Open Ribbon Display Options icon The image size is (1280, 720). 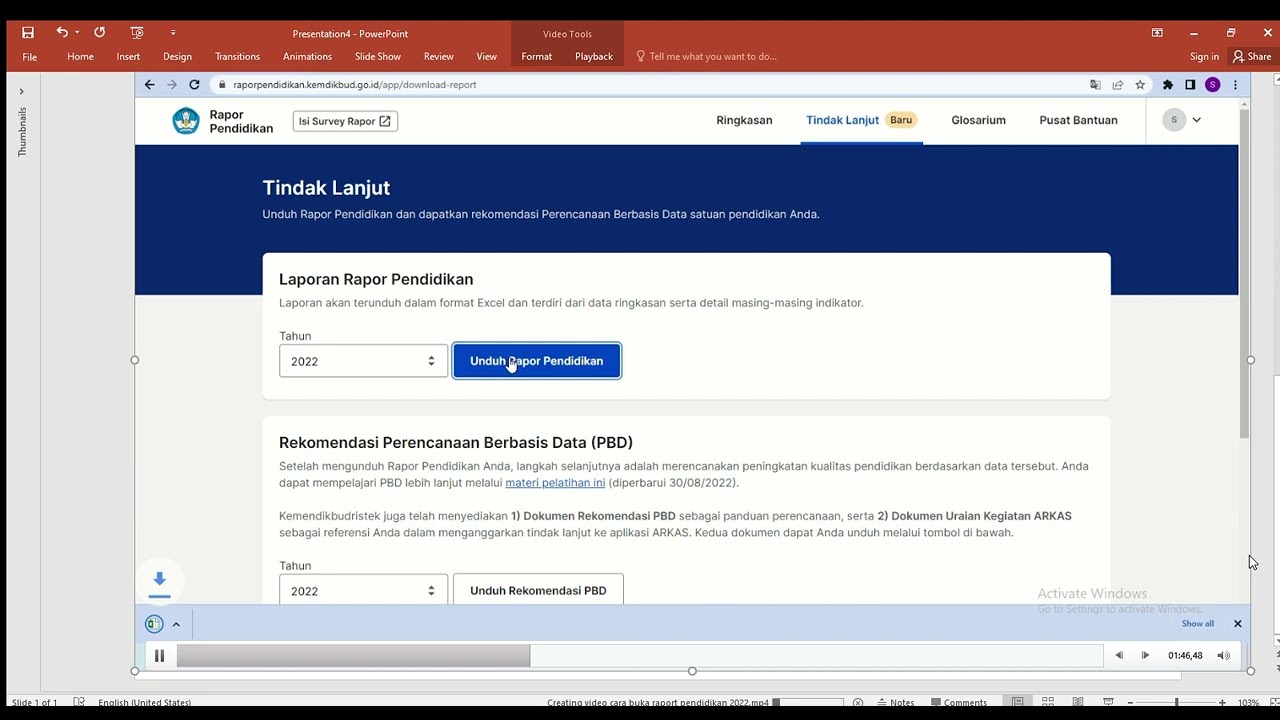[x=1157, y=33]
